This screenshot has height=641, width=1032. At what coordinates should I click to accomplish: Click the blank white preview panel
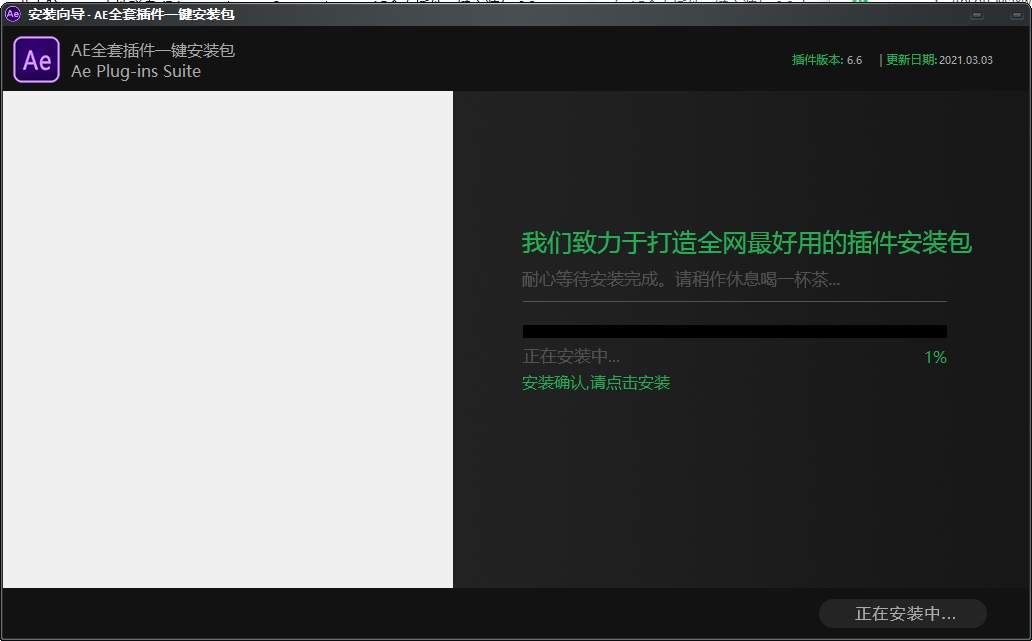pos(227,338)
